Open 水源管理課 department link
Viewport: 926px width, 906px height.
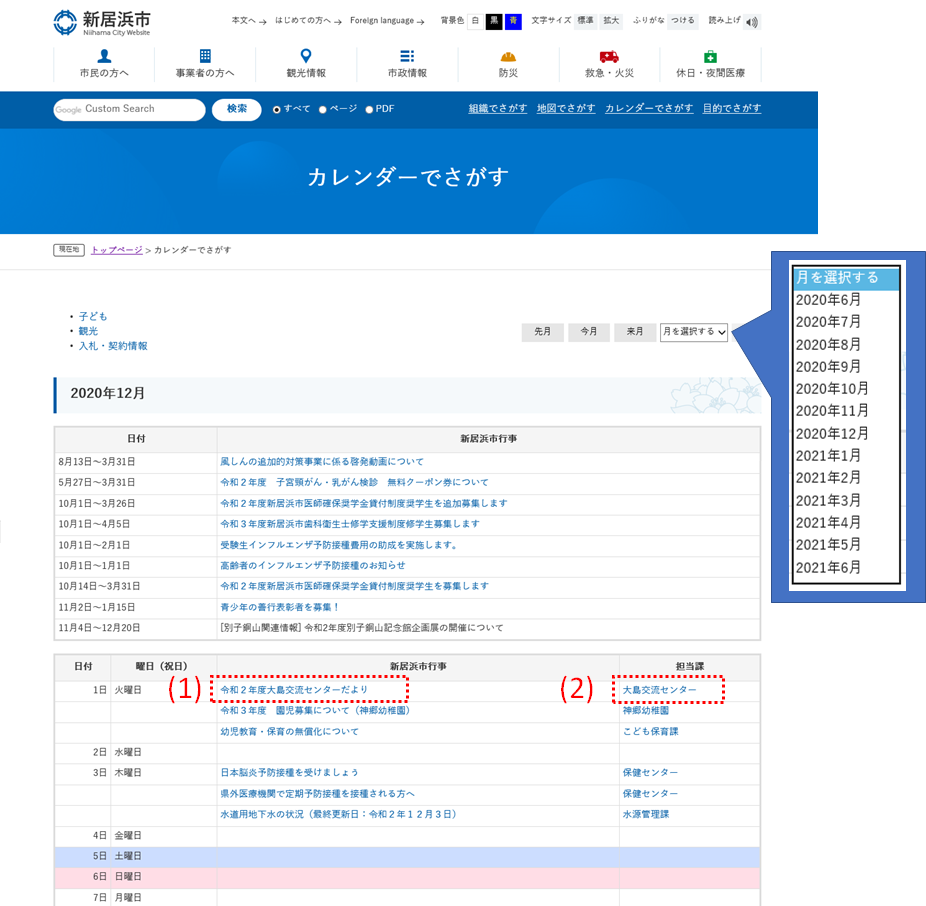(x=646, y=814)
